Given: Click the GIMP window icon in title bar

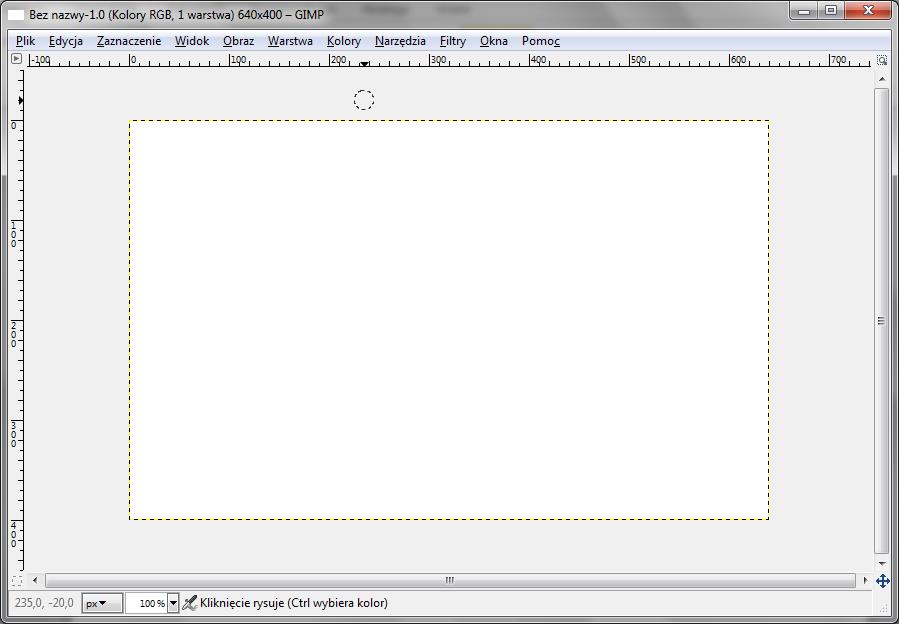Looking at the screenshot, I should click(x=16, y=15).
